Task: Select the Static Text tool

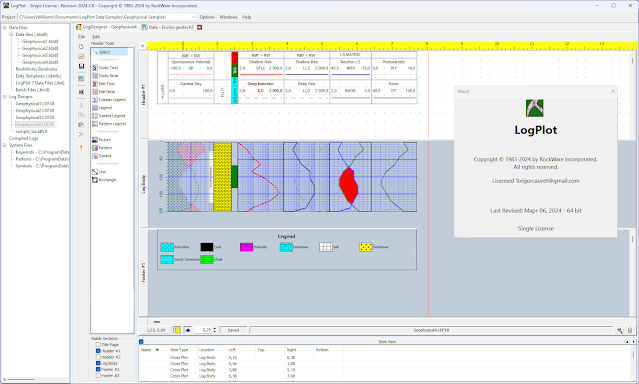Action: pos(105,68)
